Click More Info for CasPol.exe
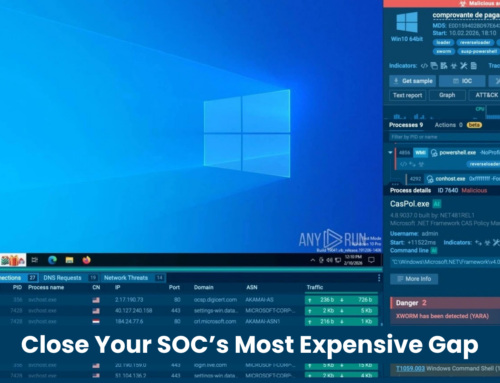This screenshot has height=383, width=500. coord(414,279)
